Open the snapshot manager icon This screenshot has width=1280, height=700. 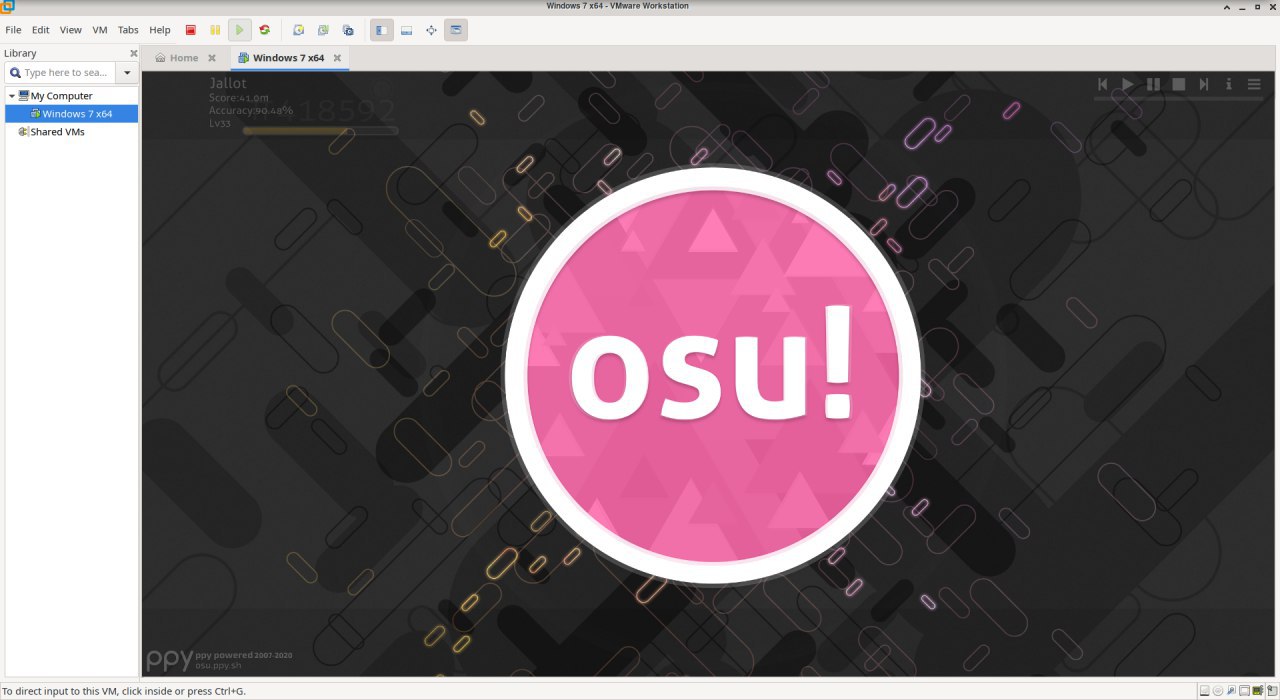click(x=348, y=30)
